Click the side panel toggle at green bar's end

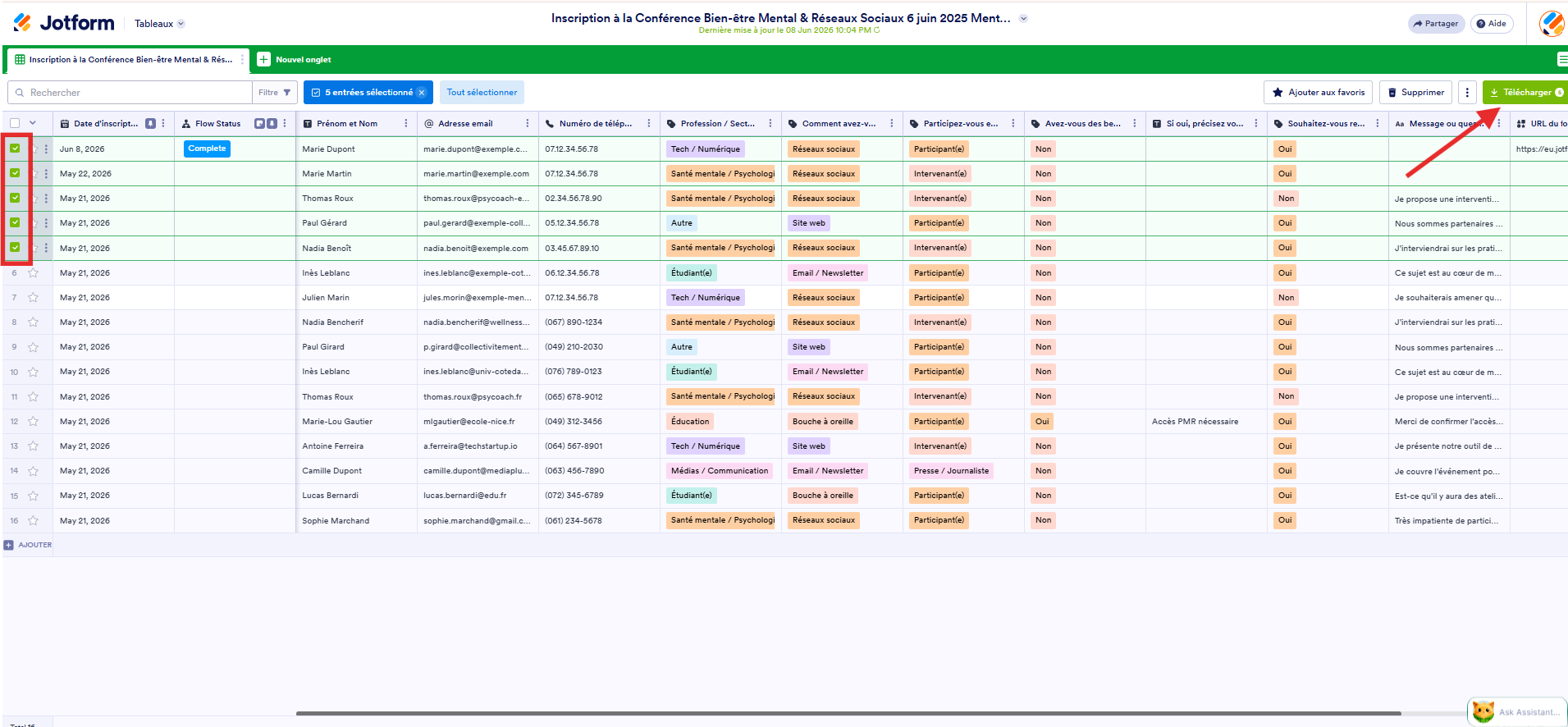(x=1561, y=59)
